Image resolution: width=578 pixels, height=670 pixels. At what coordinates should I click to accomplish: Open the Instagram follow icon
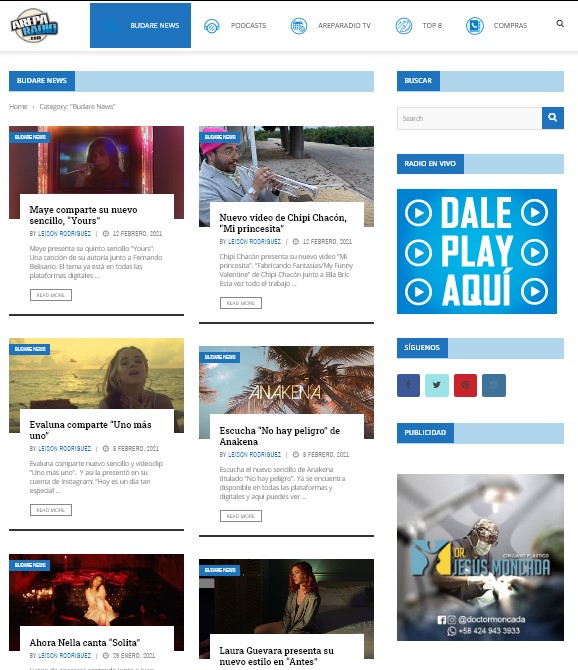(x=494, y=385)
